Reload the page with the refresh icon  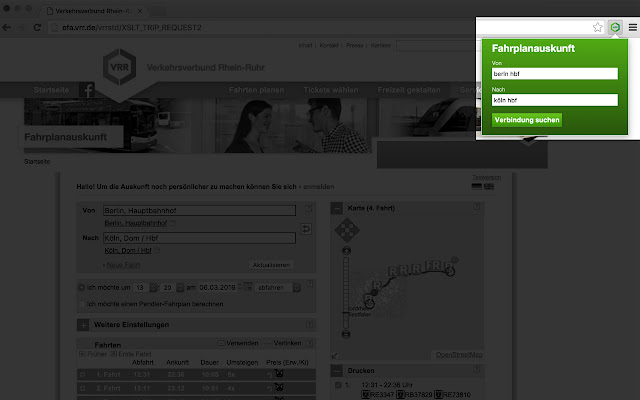point(37,27)
